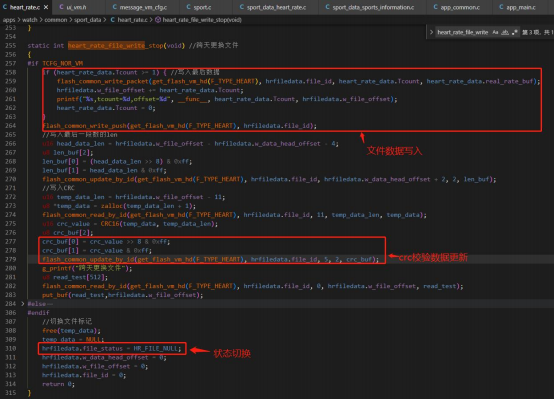Click 'len_buf[2]' on line 267
Image resolution: width=554 pixels, height=399 pixels.
[x=73, y=152]
